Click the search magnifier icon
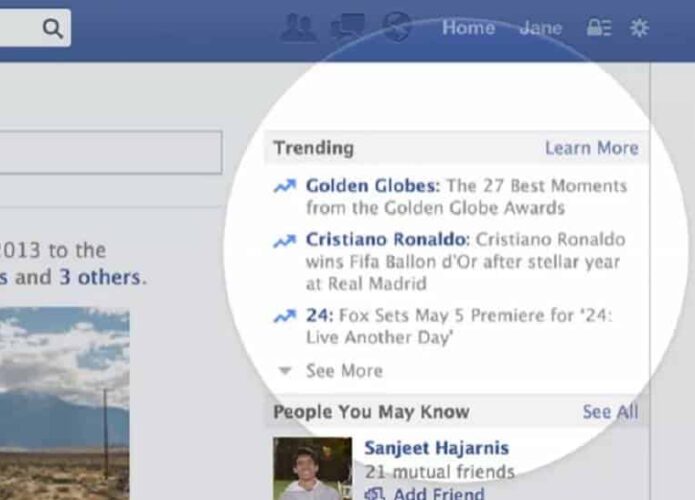Screen dimensions: 695x500 coord(53,28)
